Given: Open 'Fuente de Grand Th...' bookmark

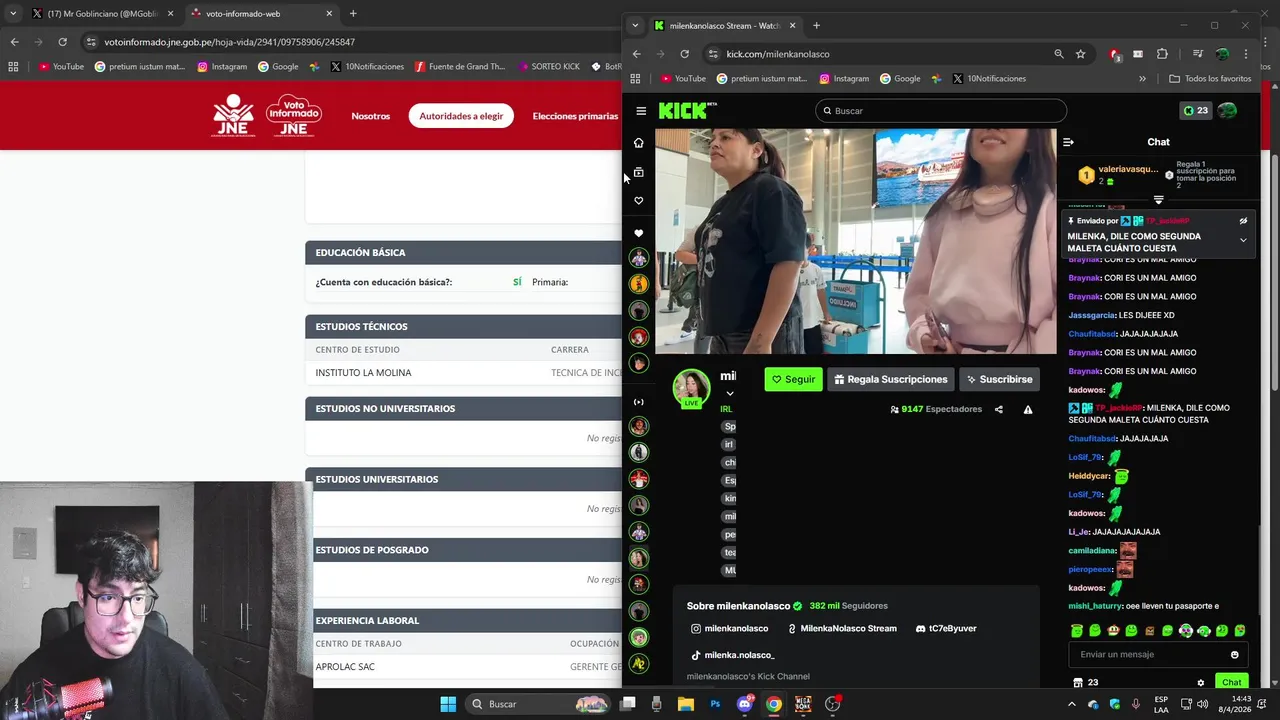Looking at the screenshot, I should pyautogui.click(x=458, y=67).
